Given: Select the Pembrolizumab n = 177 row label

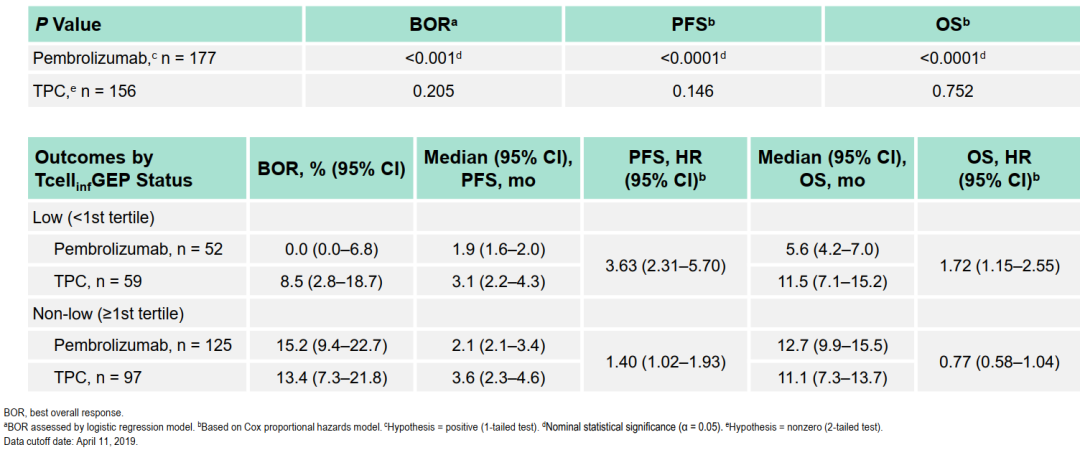Looking at the screenshot, I should pos(125,58).
